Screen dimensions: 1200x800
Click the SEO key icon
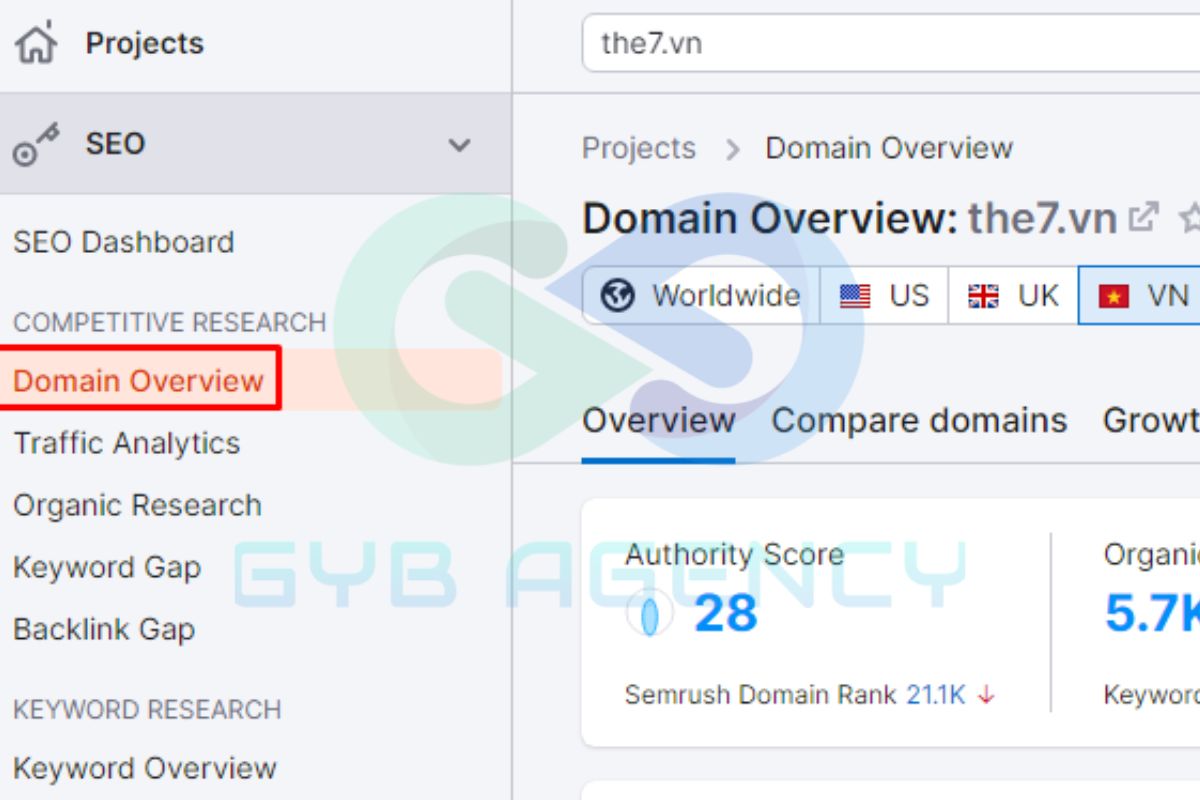[36, 144]
